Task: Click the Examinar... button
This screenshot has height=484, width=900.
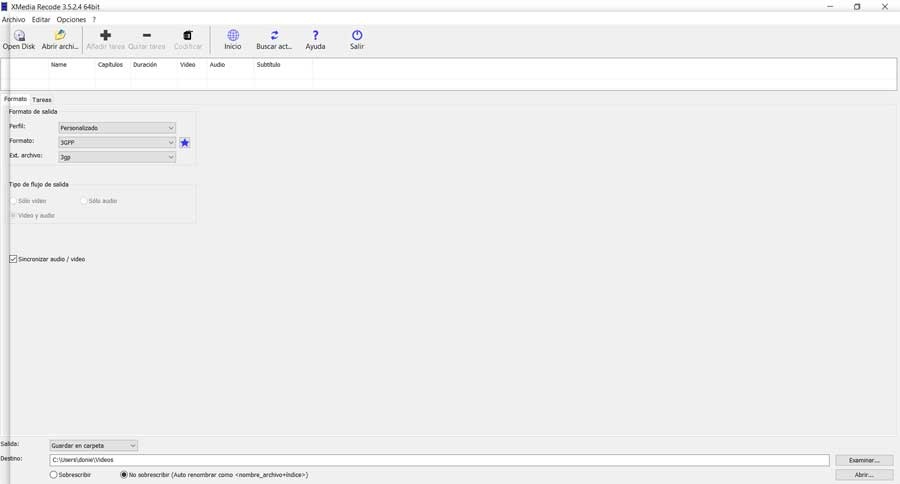Action: [864, 460]
